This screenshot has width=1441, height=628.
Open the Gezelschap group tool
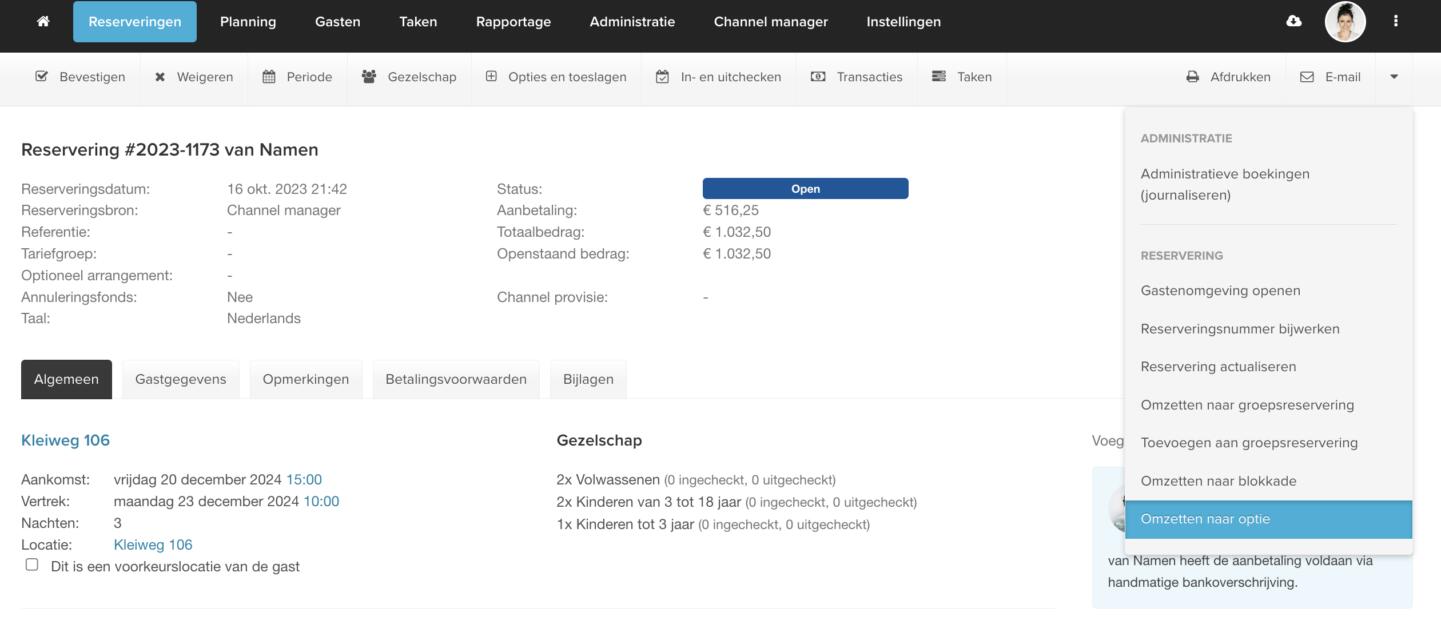pyautogui.click(x=408, y=77)
